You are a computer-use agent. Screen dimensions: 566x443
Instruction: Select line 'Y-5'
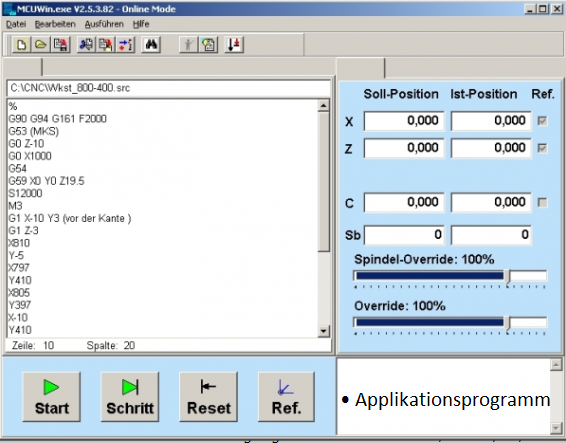tap(16, 256)
